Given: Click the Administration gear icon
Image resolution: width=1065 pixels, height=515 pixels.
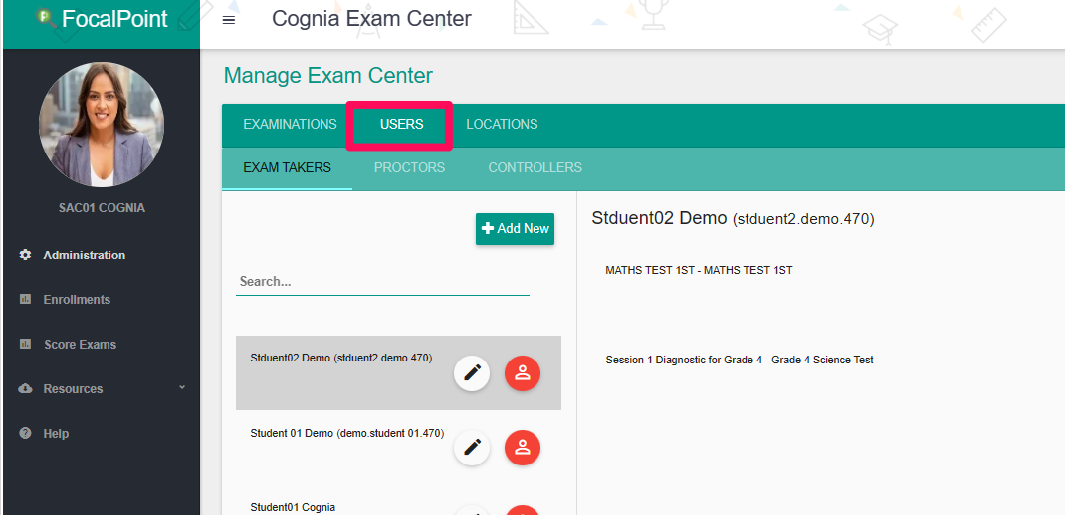Looking at the screenshot, I should click(25, 255).
